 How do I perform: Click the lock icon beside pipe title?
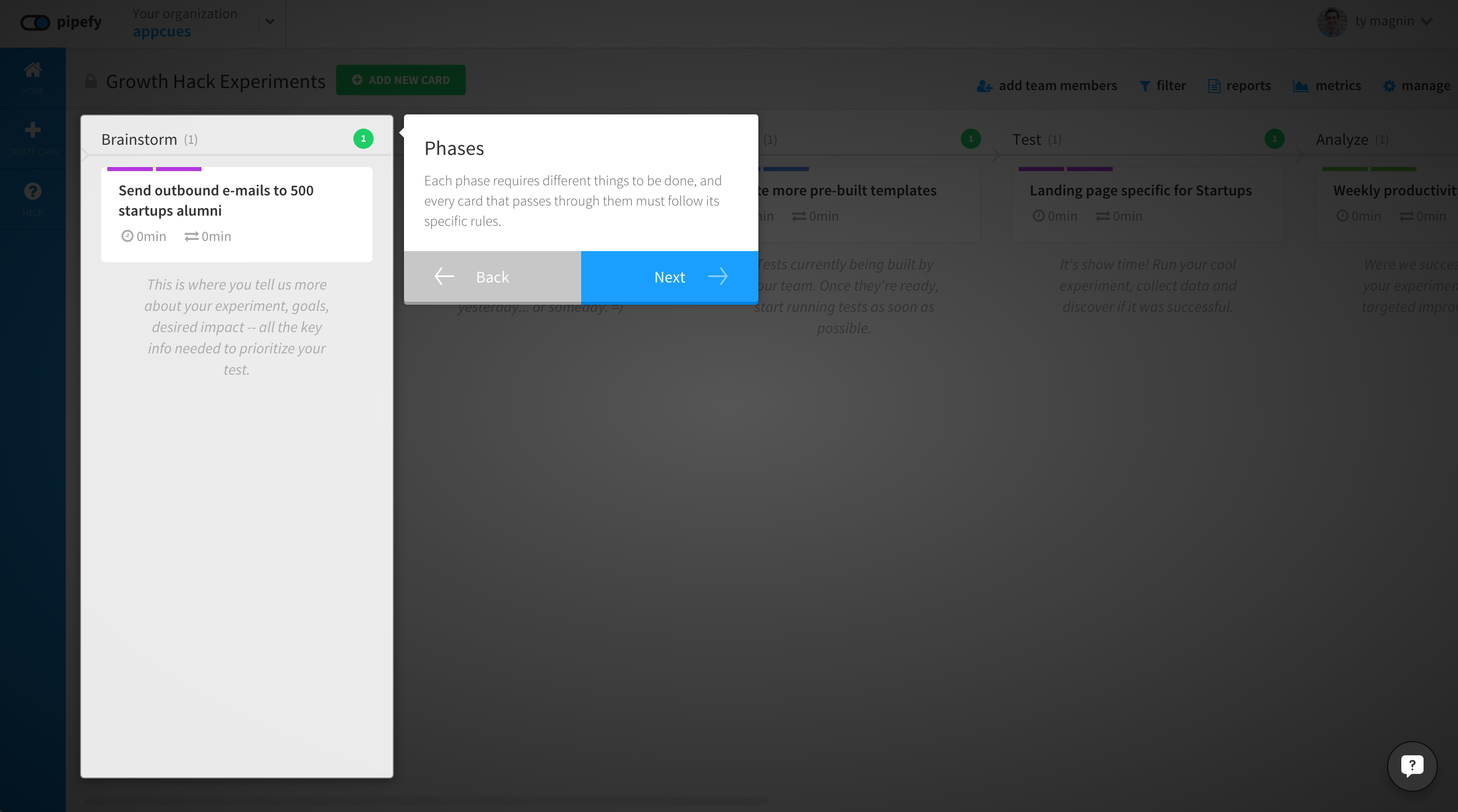pyautogui.click(x=91, y=81)
